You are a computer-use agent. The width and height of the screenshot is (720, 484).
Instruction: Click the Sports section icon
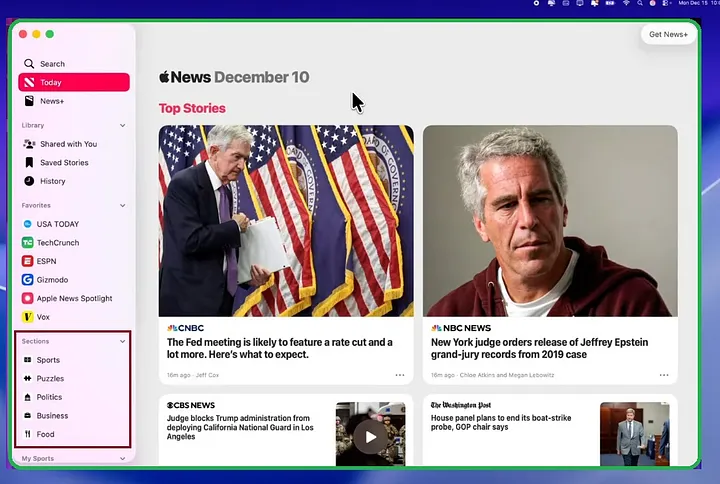(28, 360)
